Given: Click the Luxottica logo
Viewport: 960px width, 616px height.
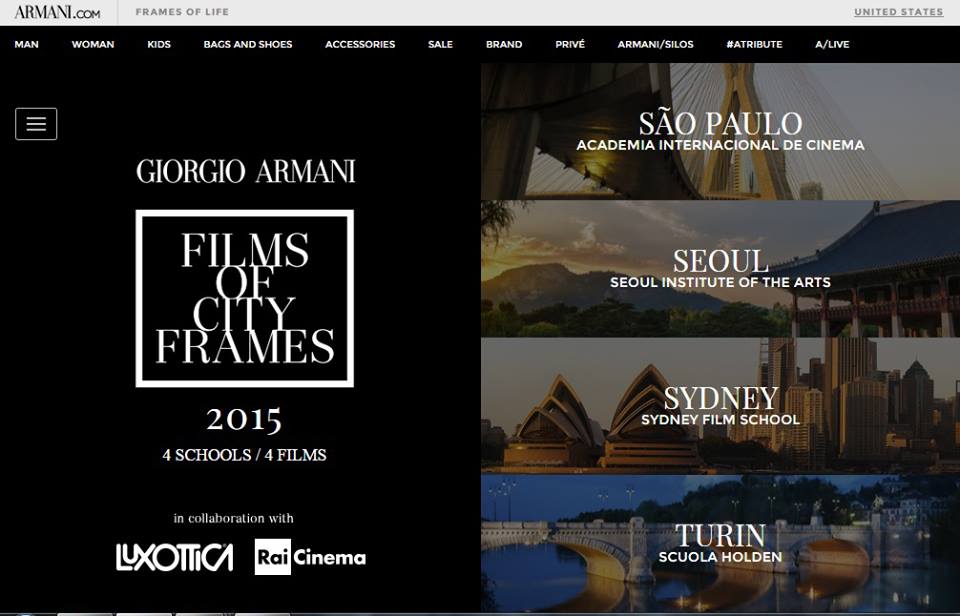Looking at the screenshot, I should point(174,557).
